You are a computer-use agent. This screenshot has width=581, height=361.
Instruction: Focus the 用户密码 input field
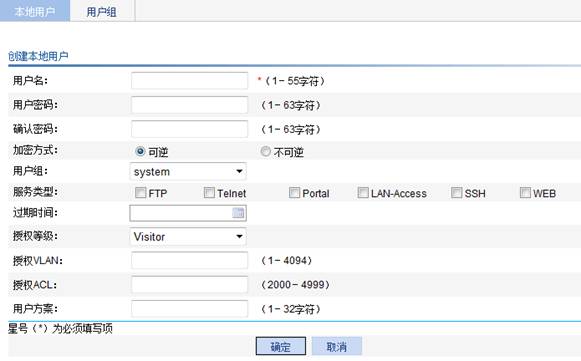pyautogui.click(x=189, y=105)
